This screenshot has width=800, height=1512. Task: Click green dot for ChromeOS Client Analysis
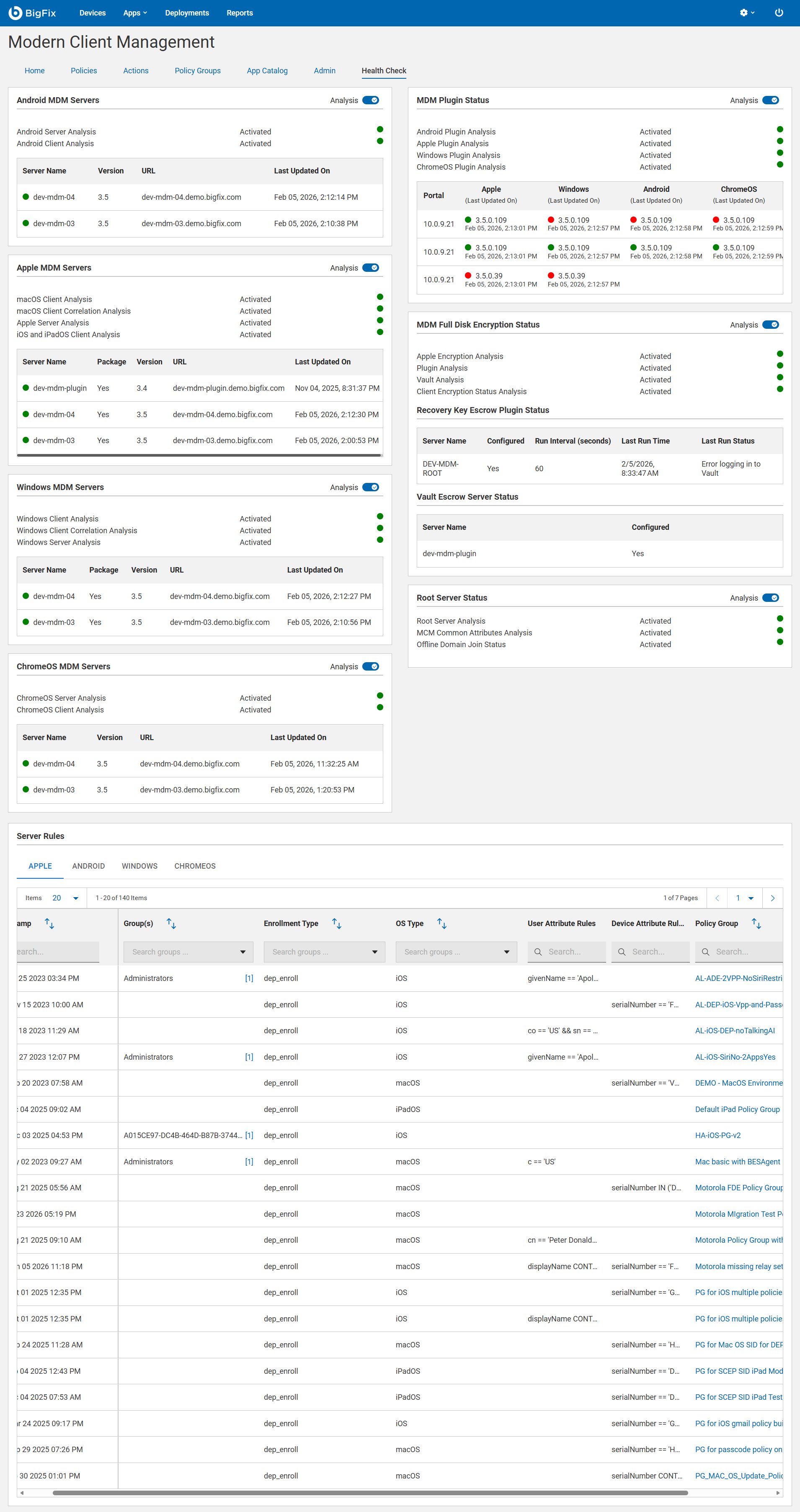click(x=380, y=707)
